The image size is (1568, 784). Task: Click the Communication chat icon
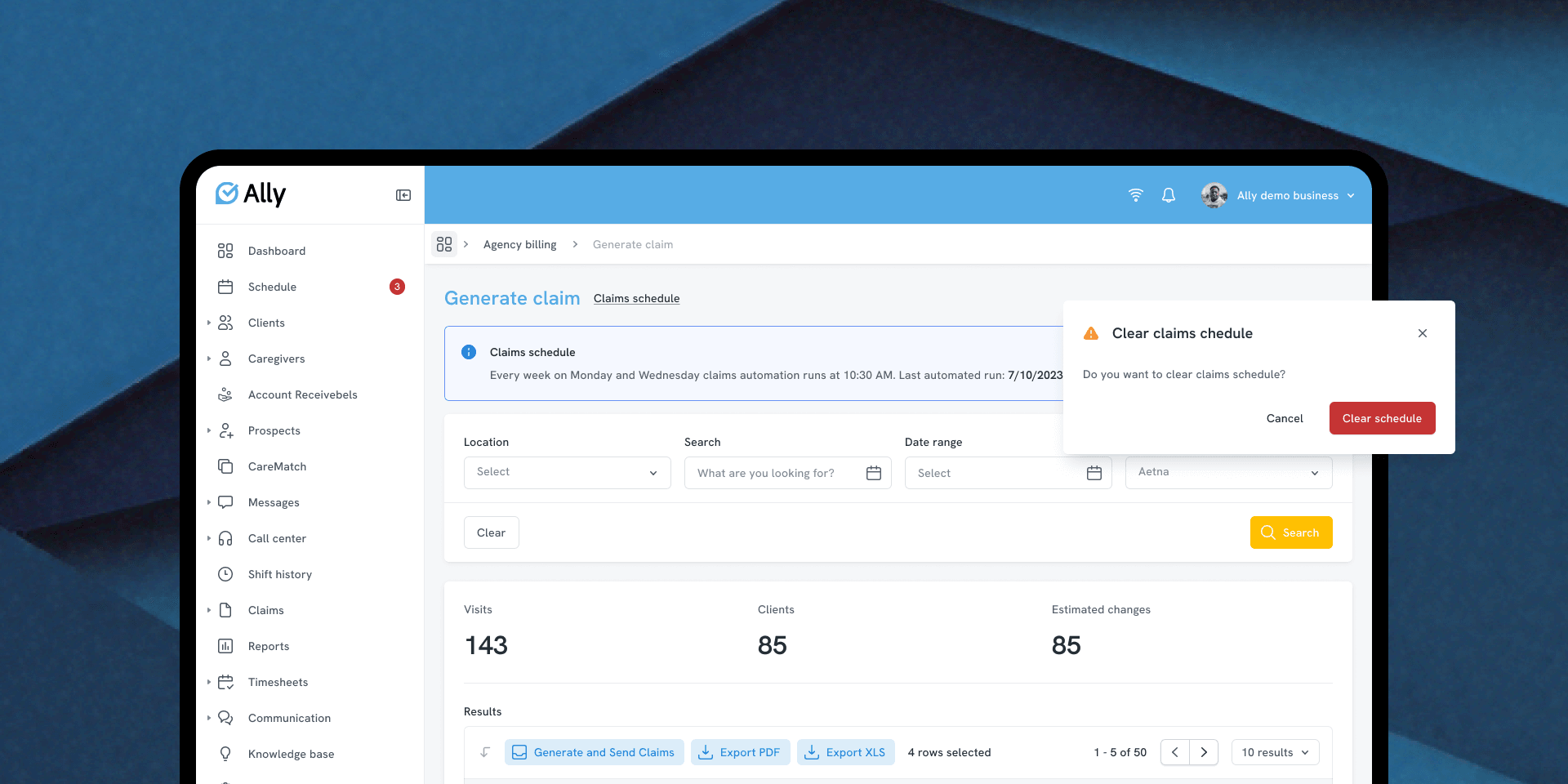pos(225,718)
